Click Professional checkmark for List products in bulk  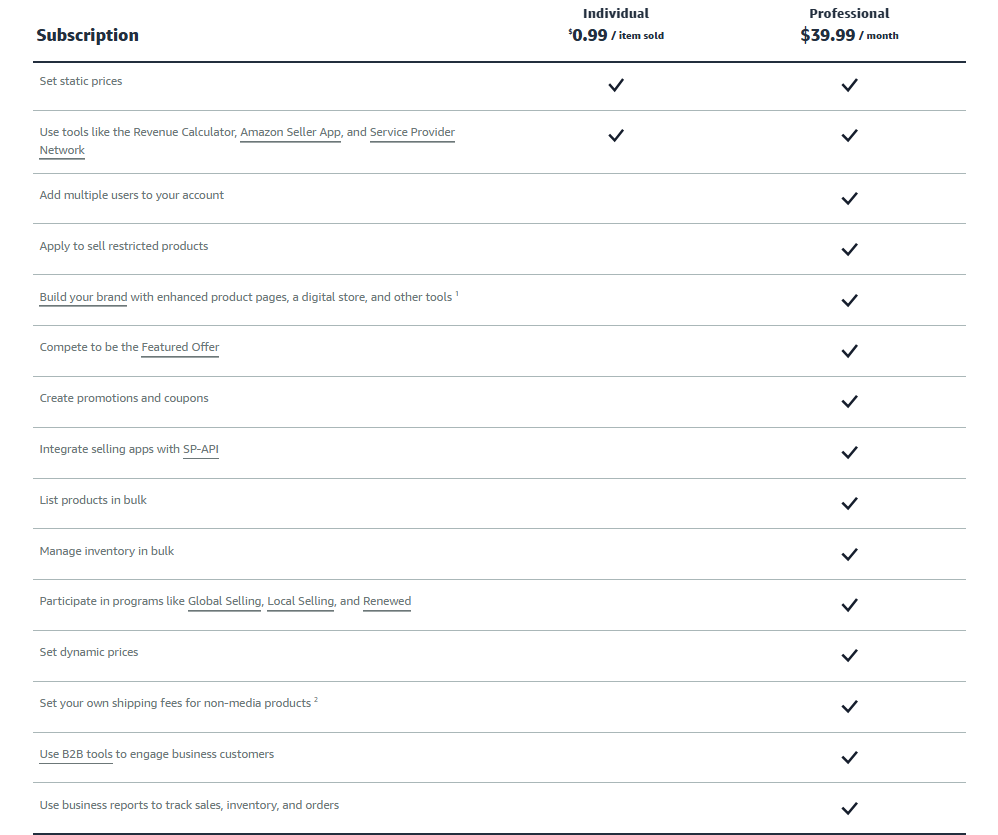(x=849, y=503)
